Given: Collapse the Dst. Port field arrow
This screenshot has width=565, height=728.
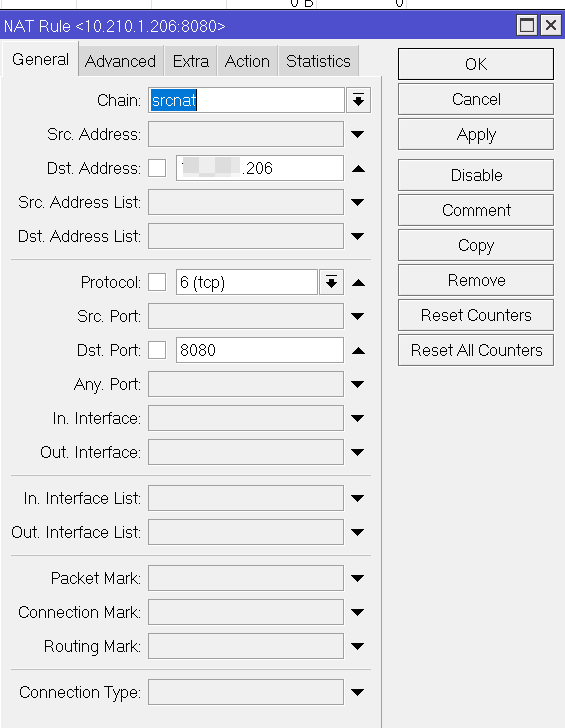Looking at the screenshot, I should coord(358,351).
